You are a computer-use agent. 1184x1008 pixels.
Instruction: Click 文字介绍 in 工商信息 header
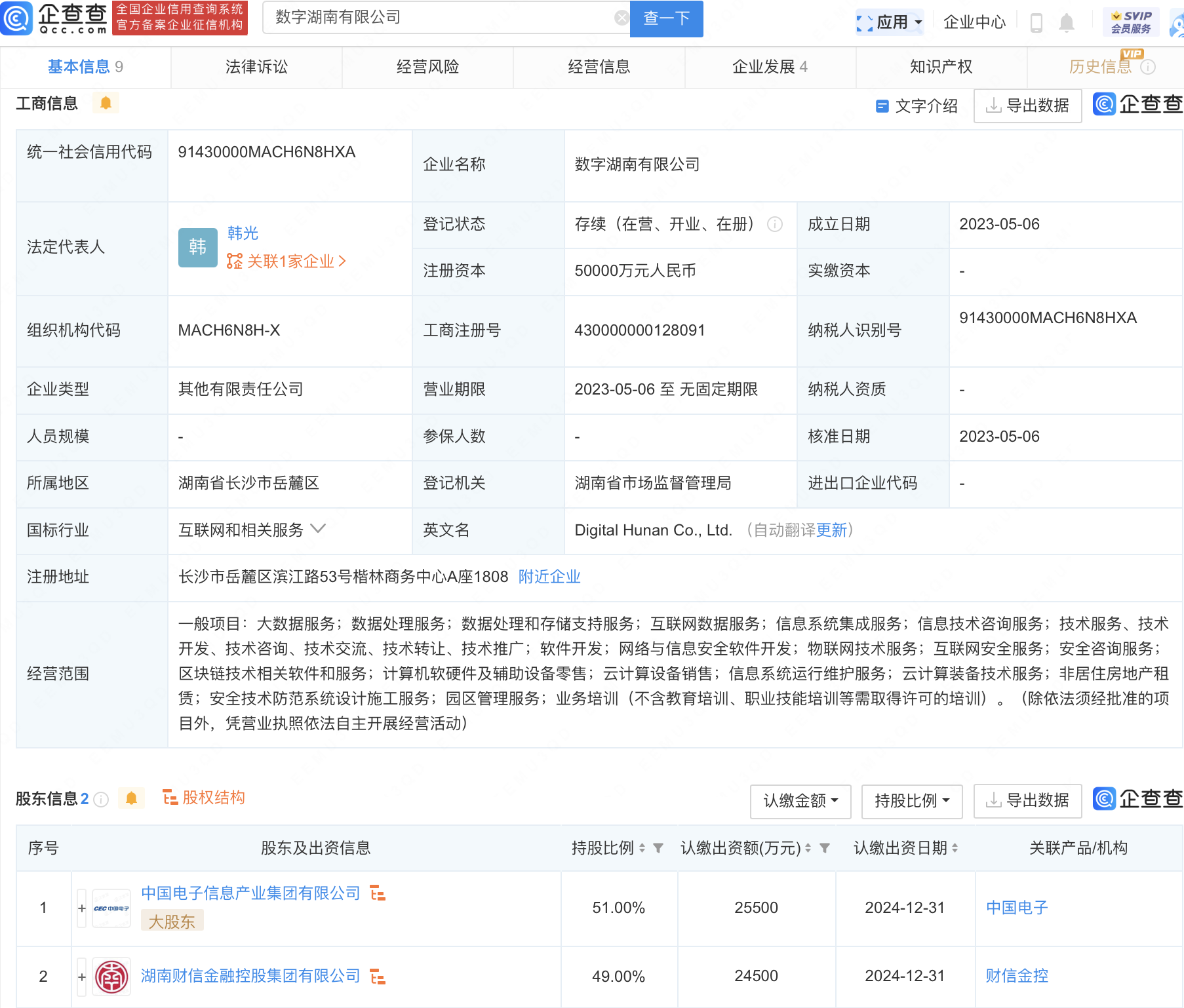pyautogui.click(x=917, y=106)
